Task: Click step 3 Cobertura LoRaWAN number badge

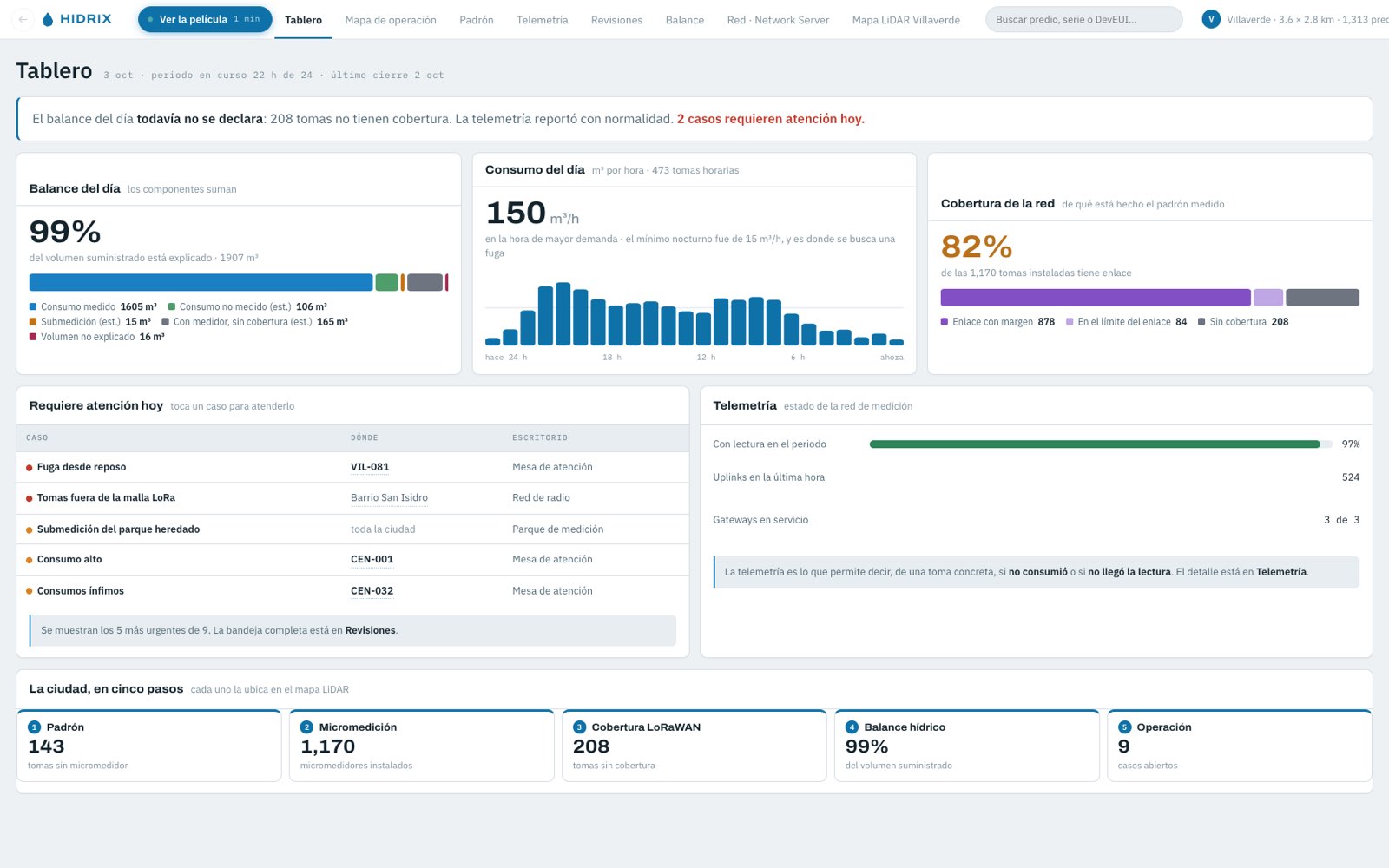Action: pyautogui.click(x=579, y=727)
